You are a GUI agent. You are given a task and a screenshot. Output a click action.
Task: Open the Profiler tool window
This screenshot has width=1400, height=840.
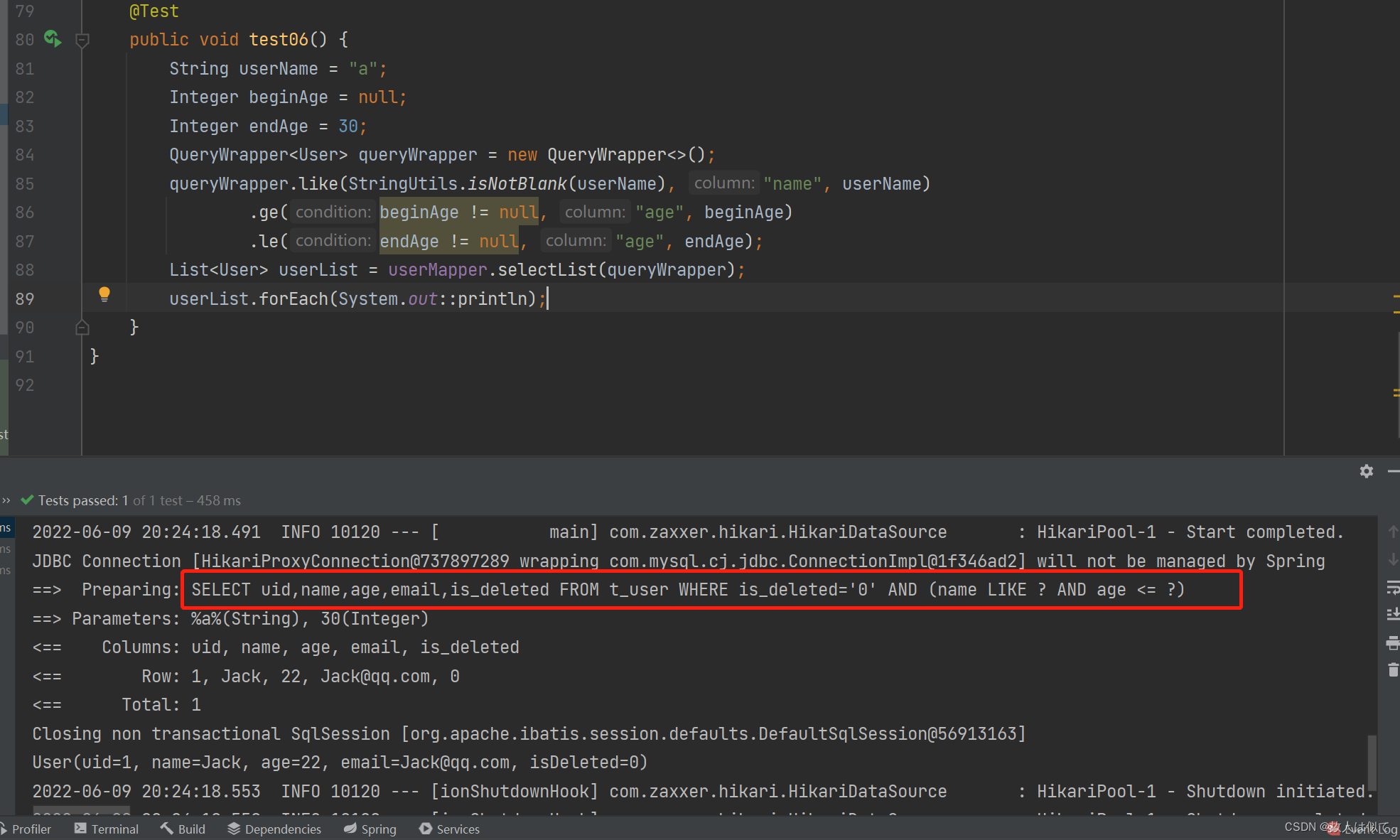(x=27, y=829)
